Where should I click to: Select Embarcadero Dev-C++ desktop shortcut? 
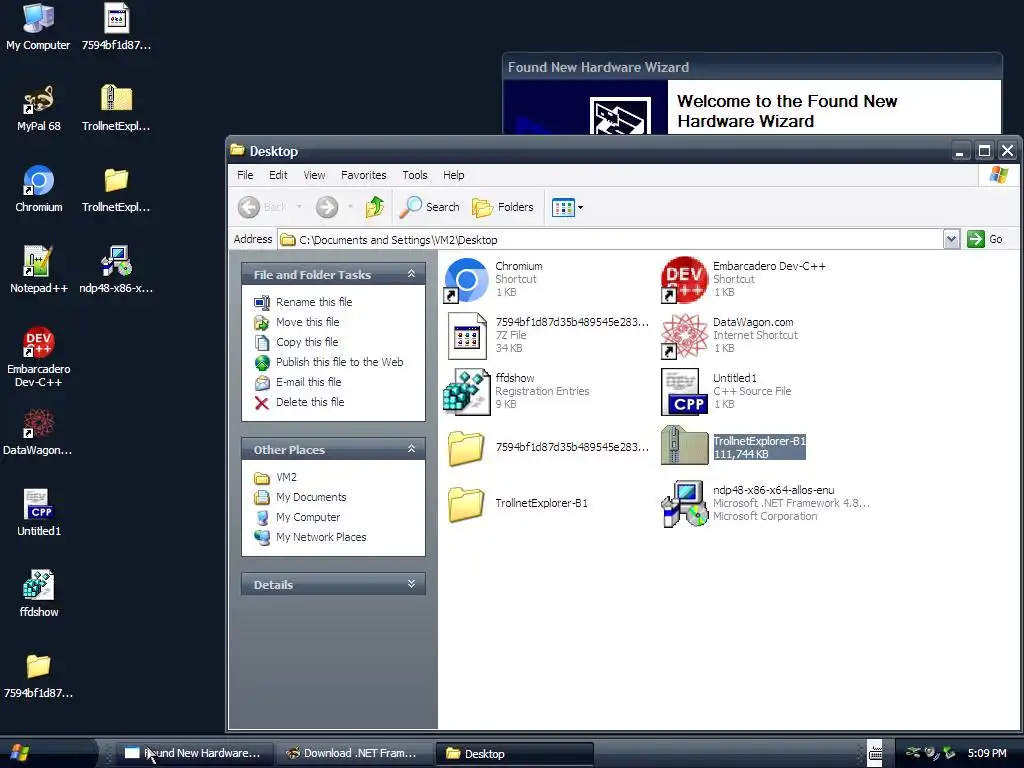tap(39, 357)
